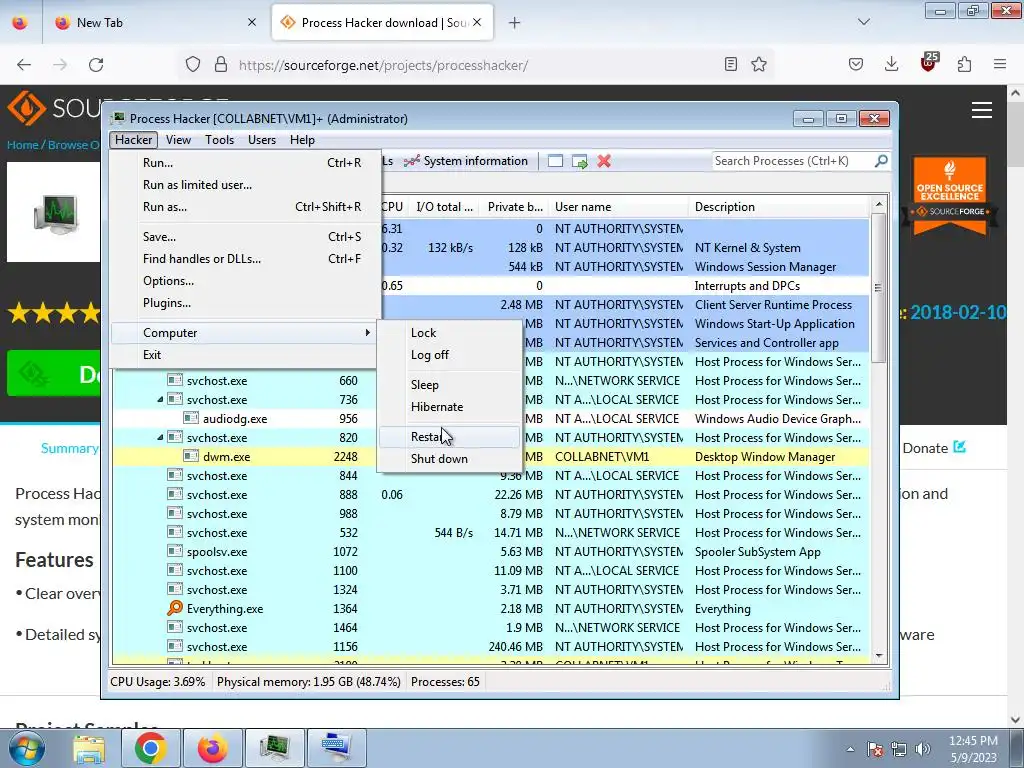The image size is (1024, 768).
Task: Switch to the New Tab browser tab
Action: coord(155,22)
